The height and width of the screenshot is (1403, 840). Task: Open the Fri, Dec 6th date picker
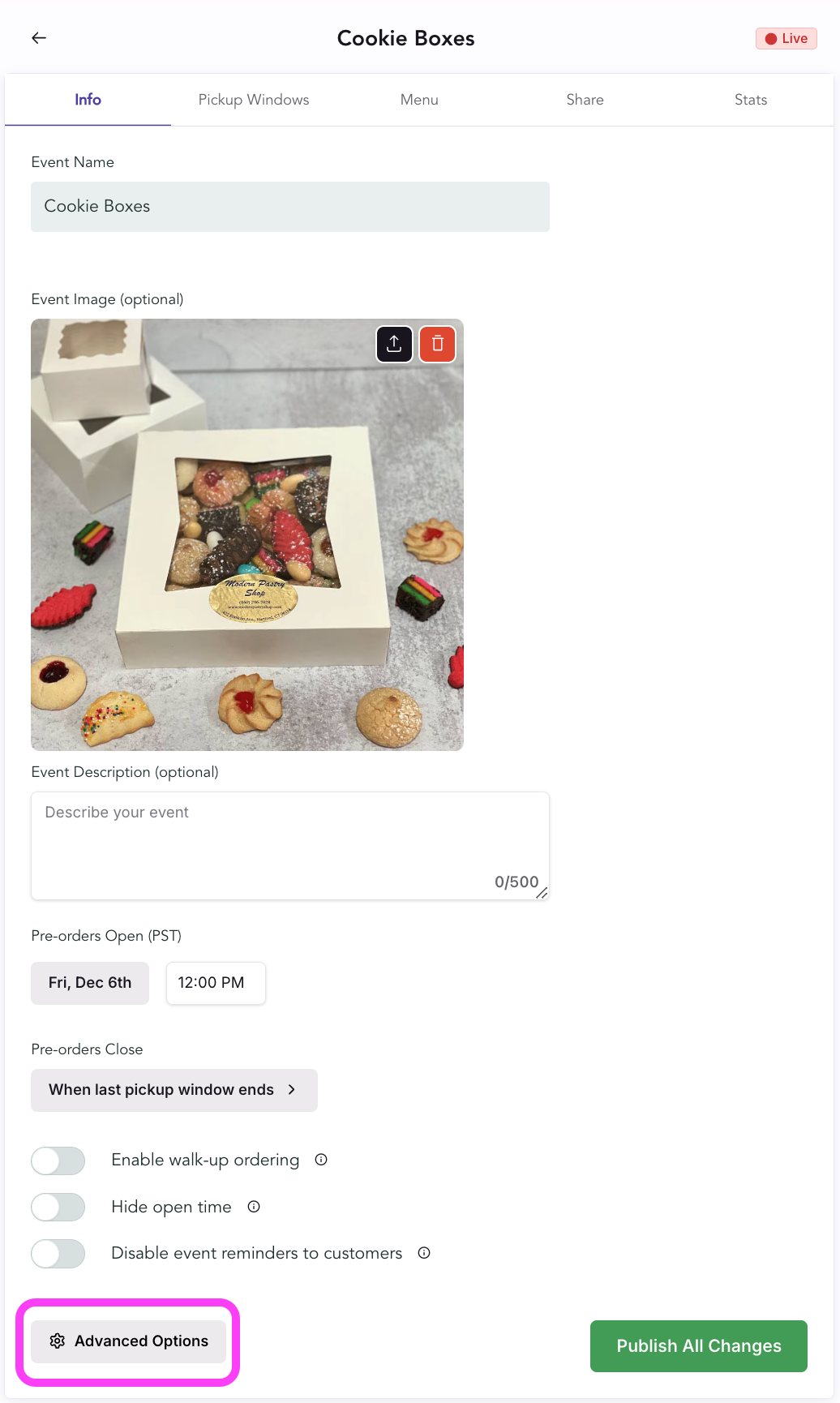click(90, 983)
